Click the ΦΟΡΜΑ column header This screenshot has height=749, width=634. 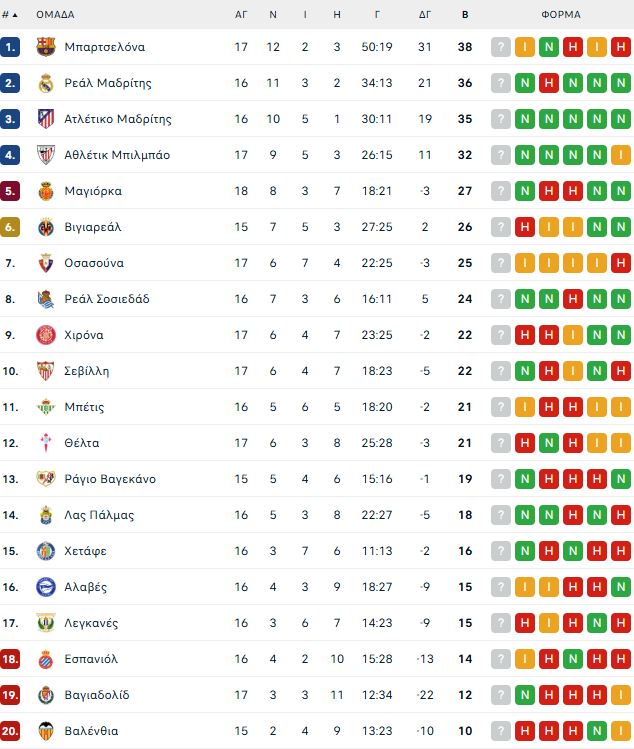(561, 15)
